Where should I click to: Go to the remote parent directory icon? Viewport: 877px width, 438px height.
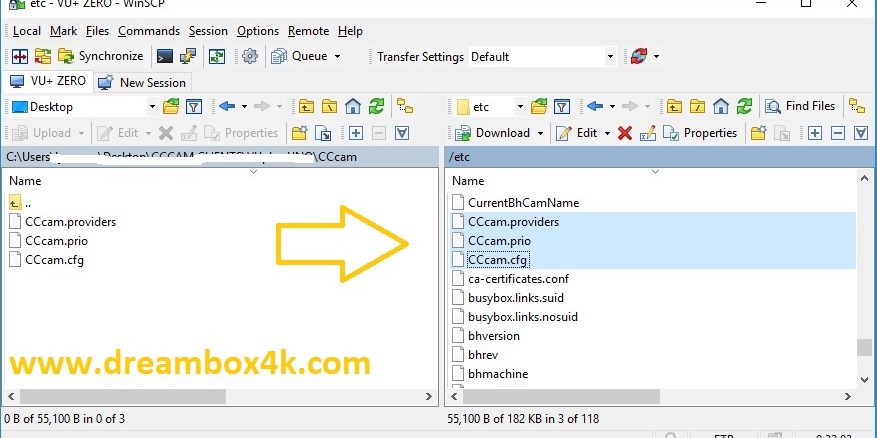[x=674, y=106]
